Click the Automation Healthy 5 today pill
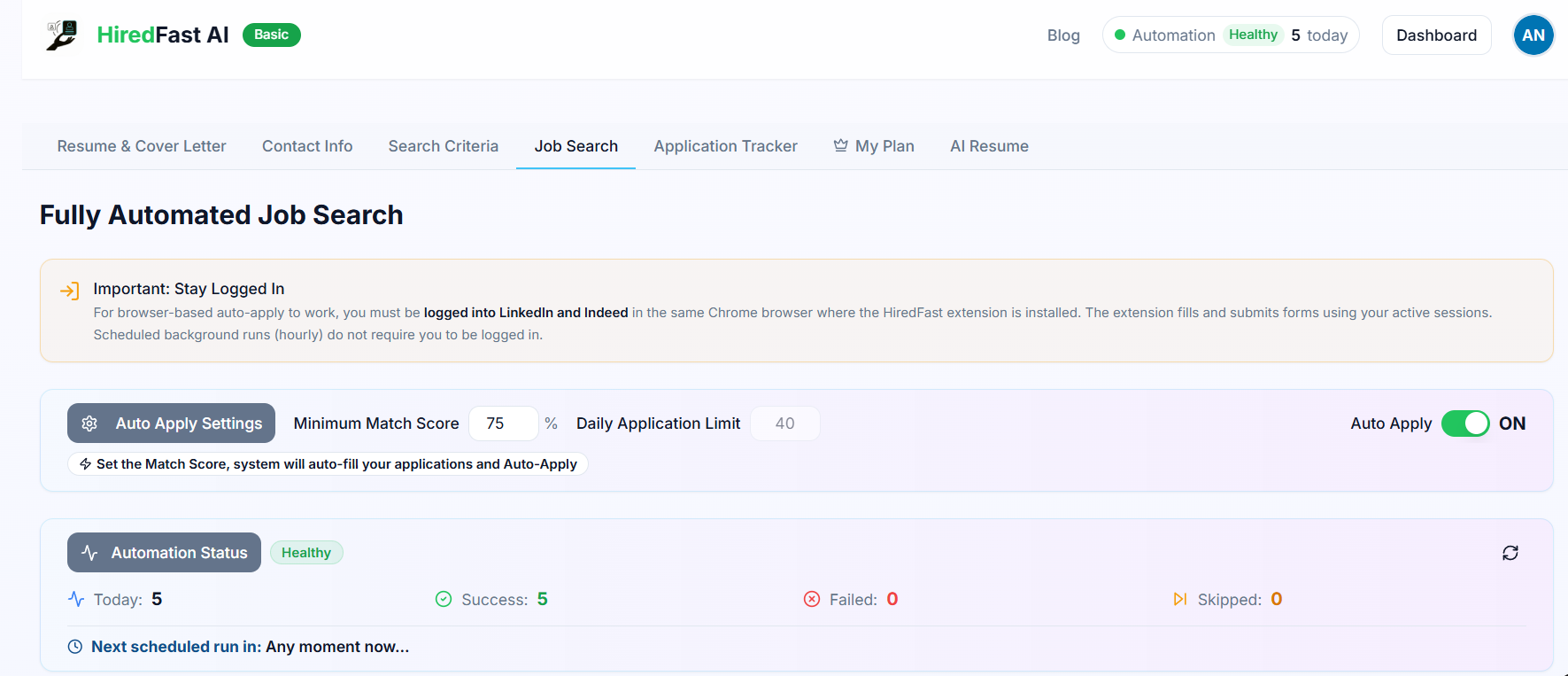1568x676 pixels. coord(1231,35)
